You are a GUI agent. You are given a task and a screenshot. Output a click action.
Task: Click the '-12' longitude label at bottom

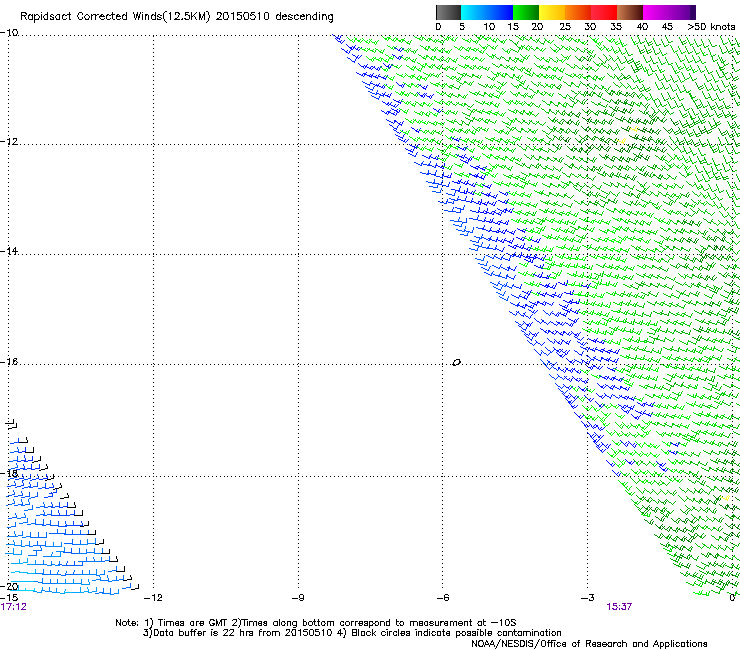(x=153, y=598)
